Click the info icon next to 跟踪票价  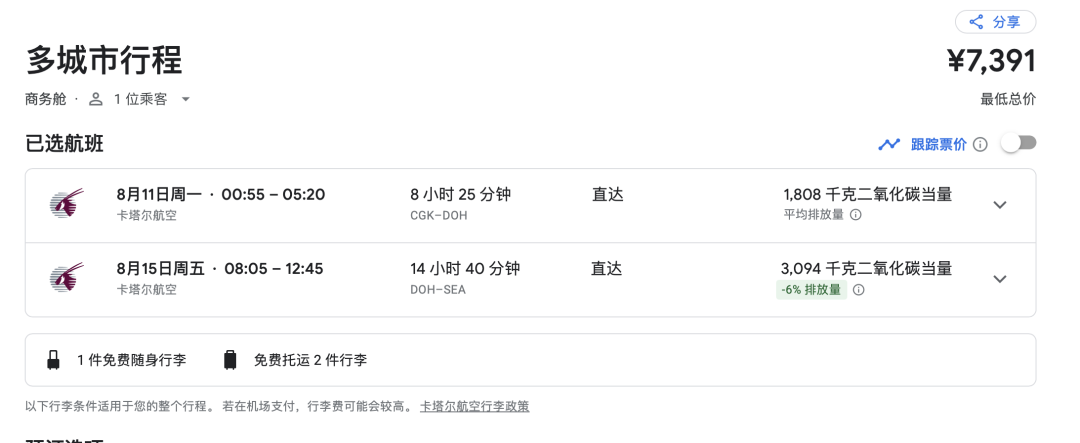980,145
